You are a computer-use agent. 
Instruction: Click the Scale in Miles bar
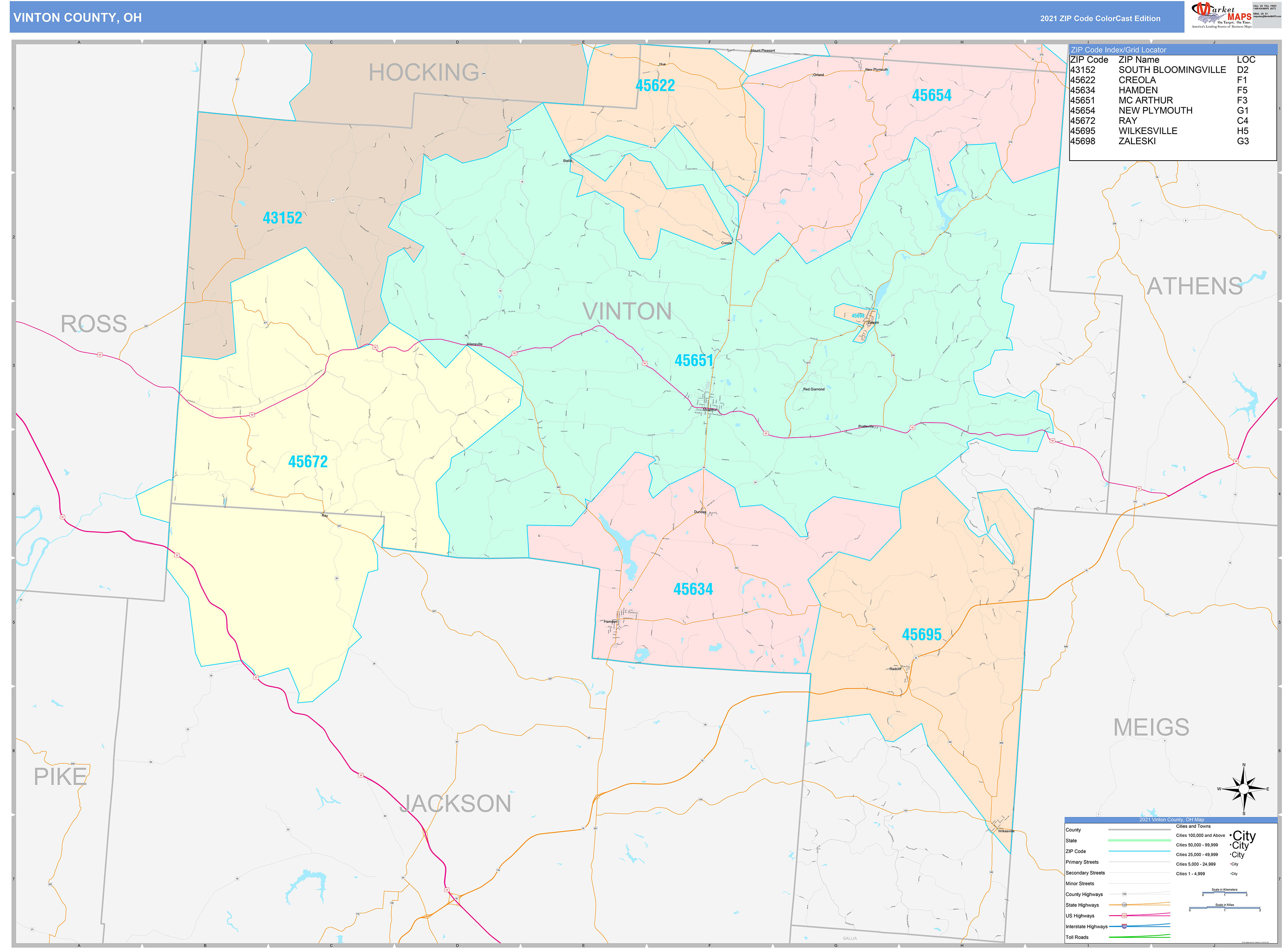(1224, 908)
